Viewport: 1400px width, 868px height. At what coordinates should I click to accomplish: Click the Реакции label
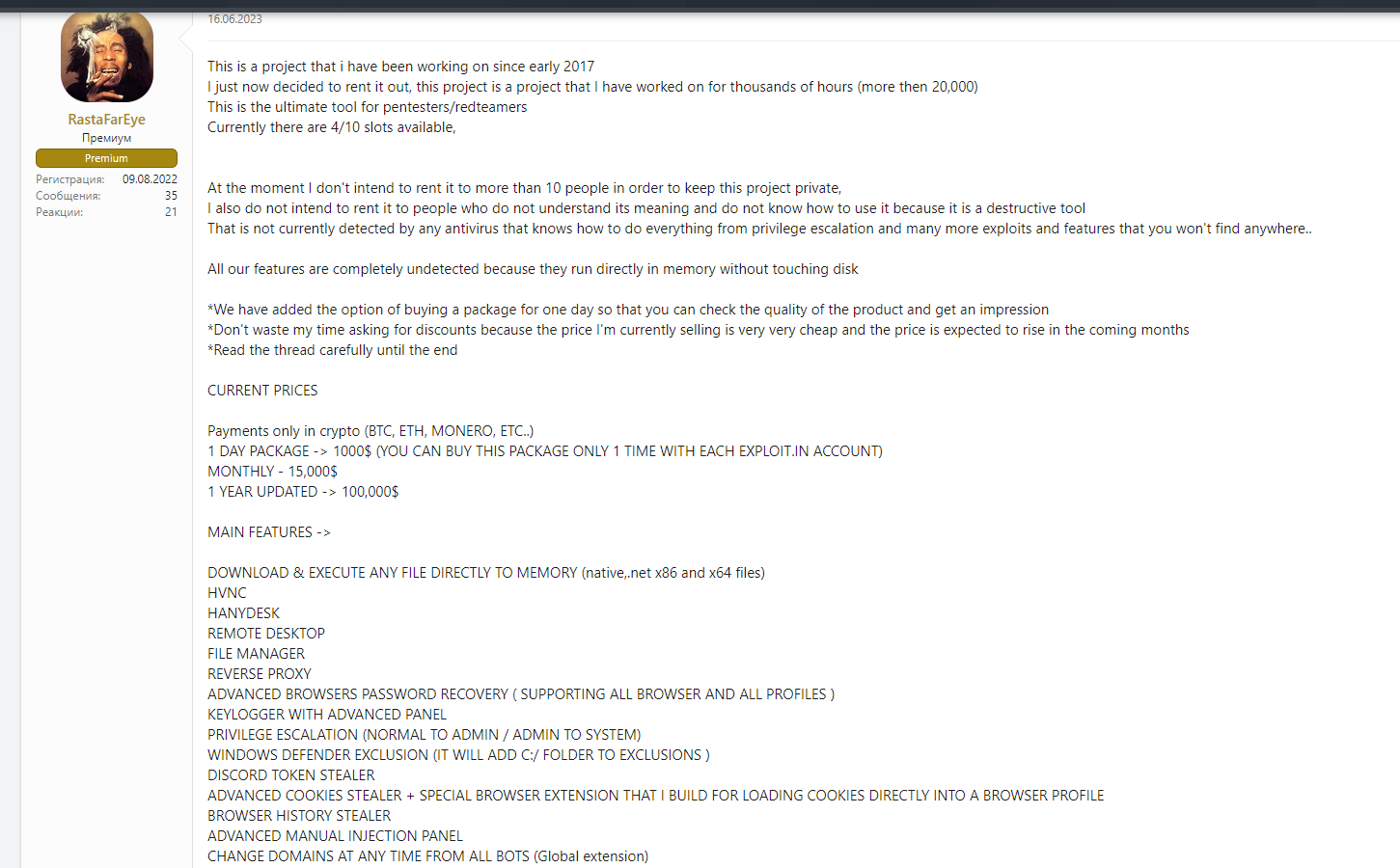59,212
